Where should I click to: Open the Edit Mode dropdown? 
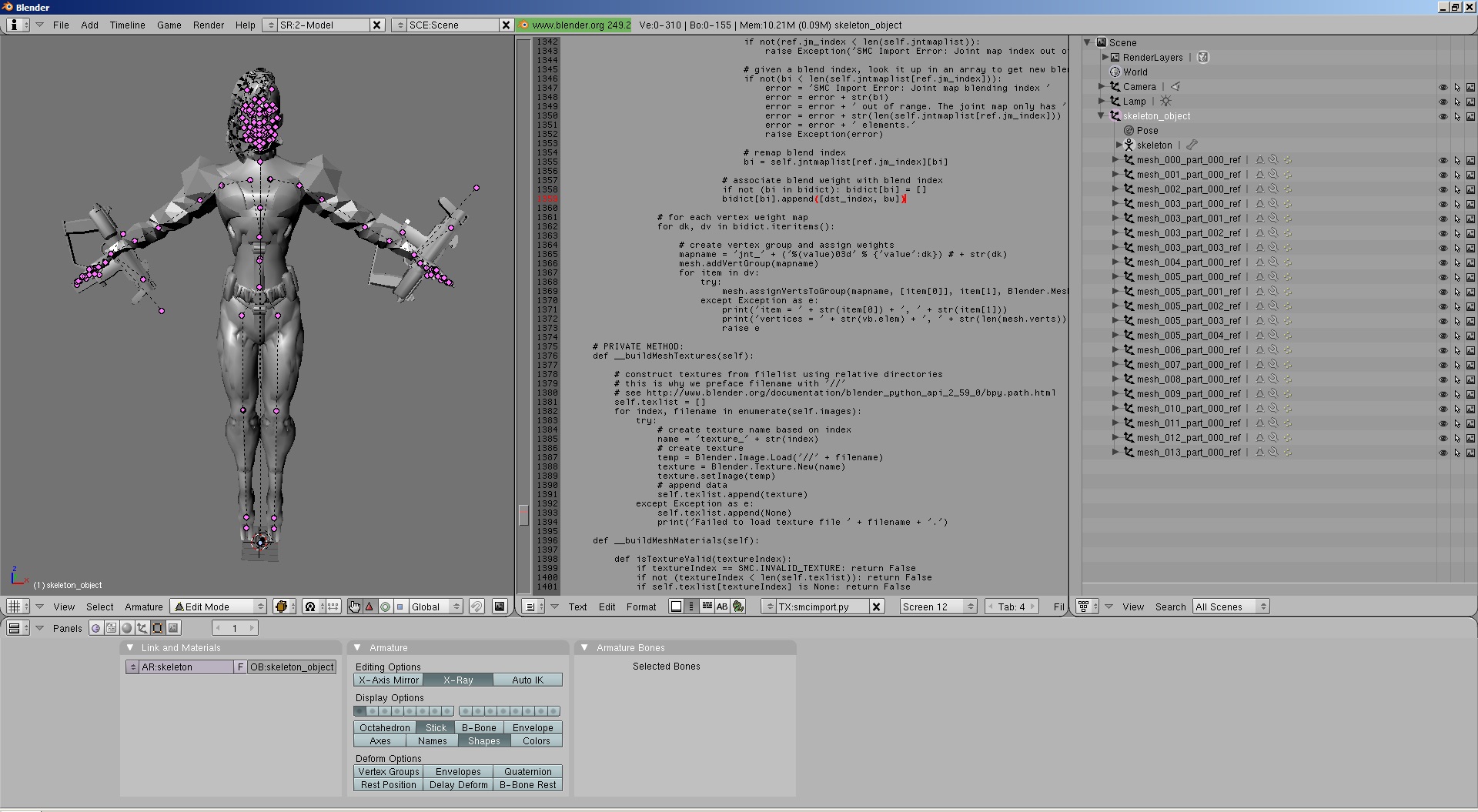click(x=218, y=606)
